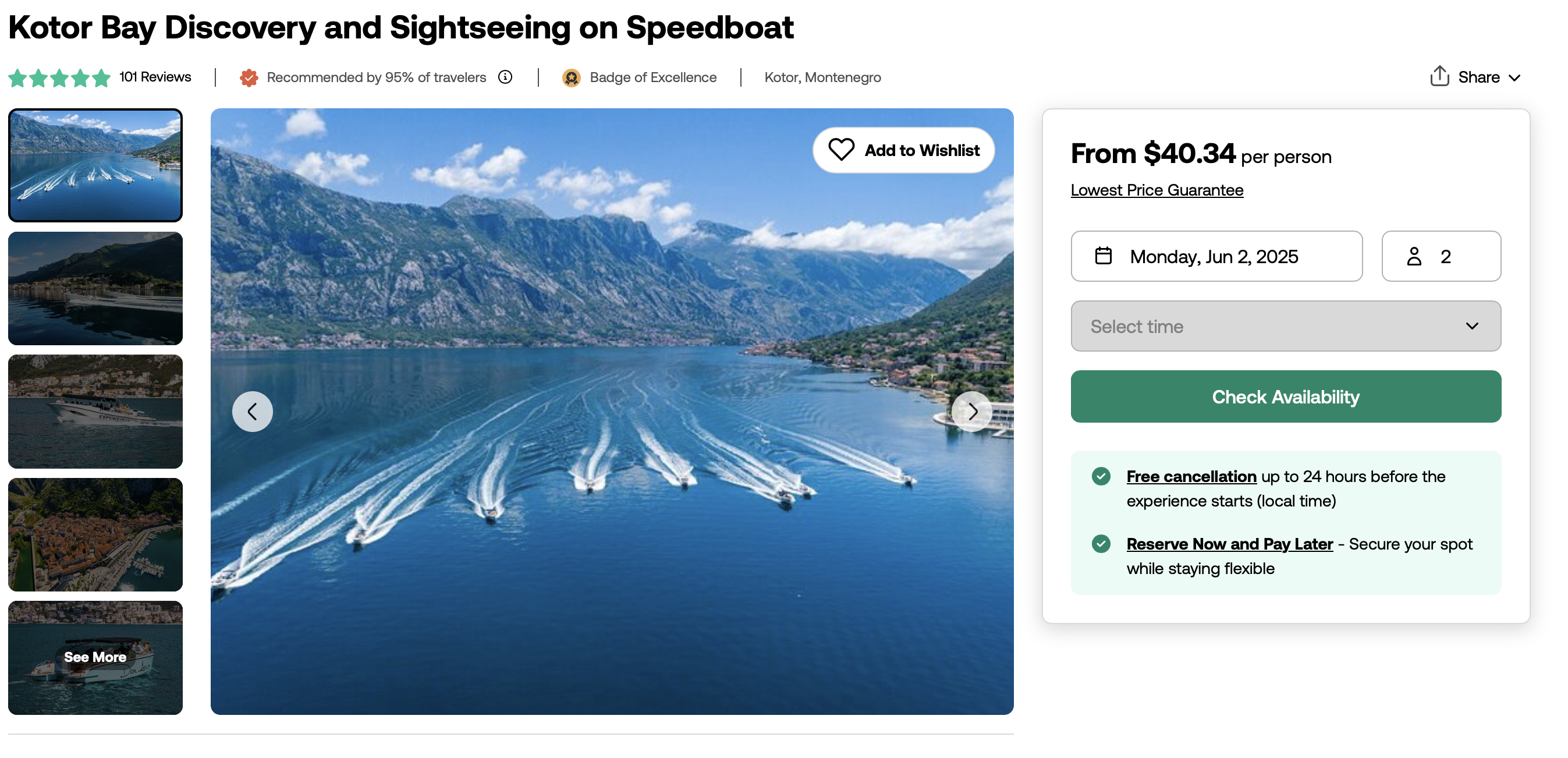Select the aerial old town thumbnail
The image size is (1568, 758).
tap(95, 534)
